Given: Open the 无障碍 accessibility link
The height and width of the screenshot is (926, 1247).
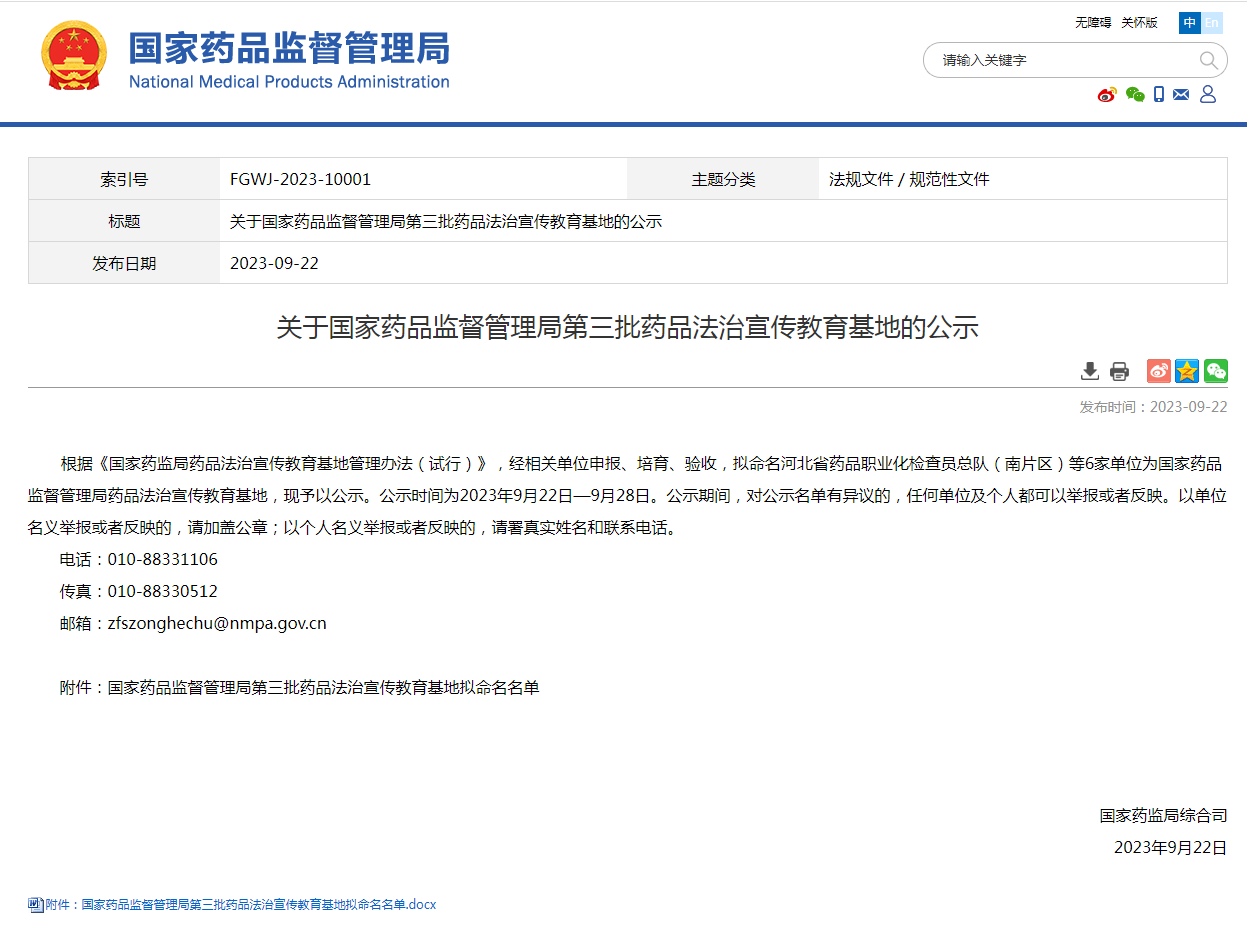Looking at the screenshot, I should 1093,22.
